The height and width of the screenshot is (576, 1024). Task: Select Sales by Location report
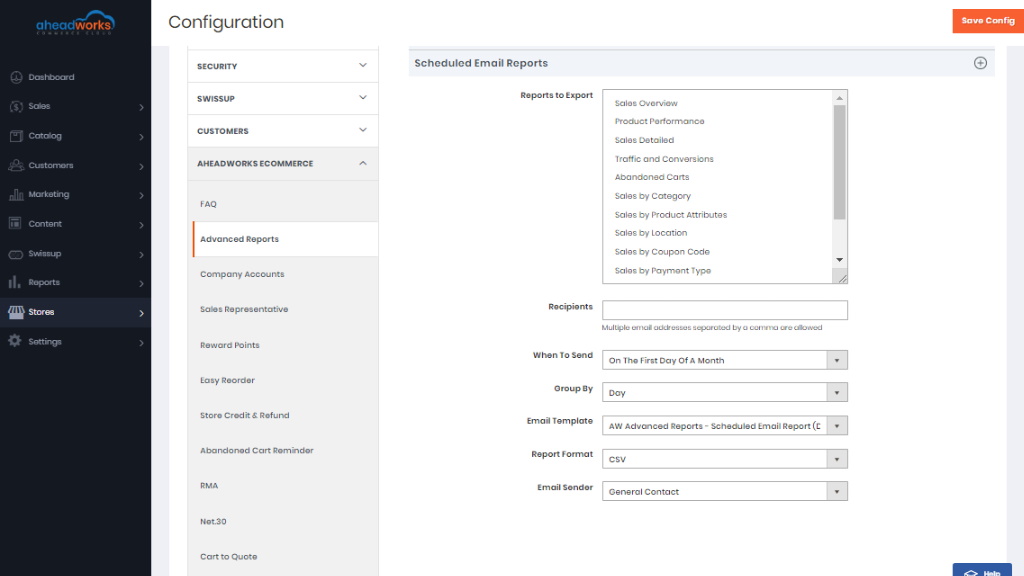click(x=650, y=233)
